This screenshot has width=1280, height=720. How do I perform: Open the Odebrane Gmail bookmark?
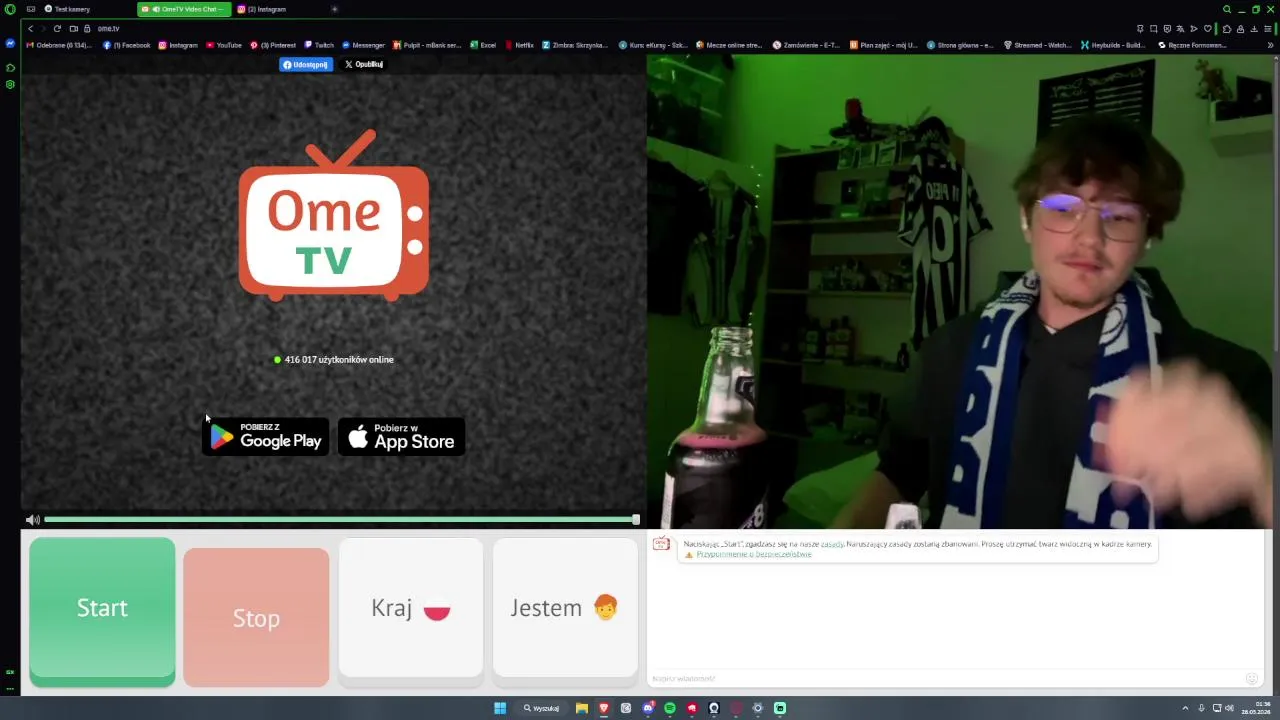point(59,45)
